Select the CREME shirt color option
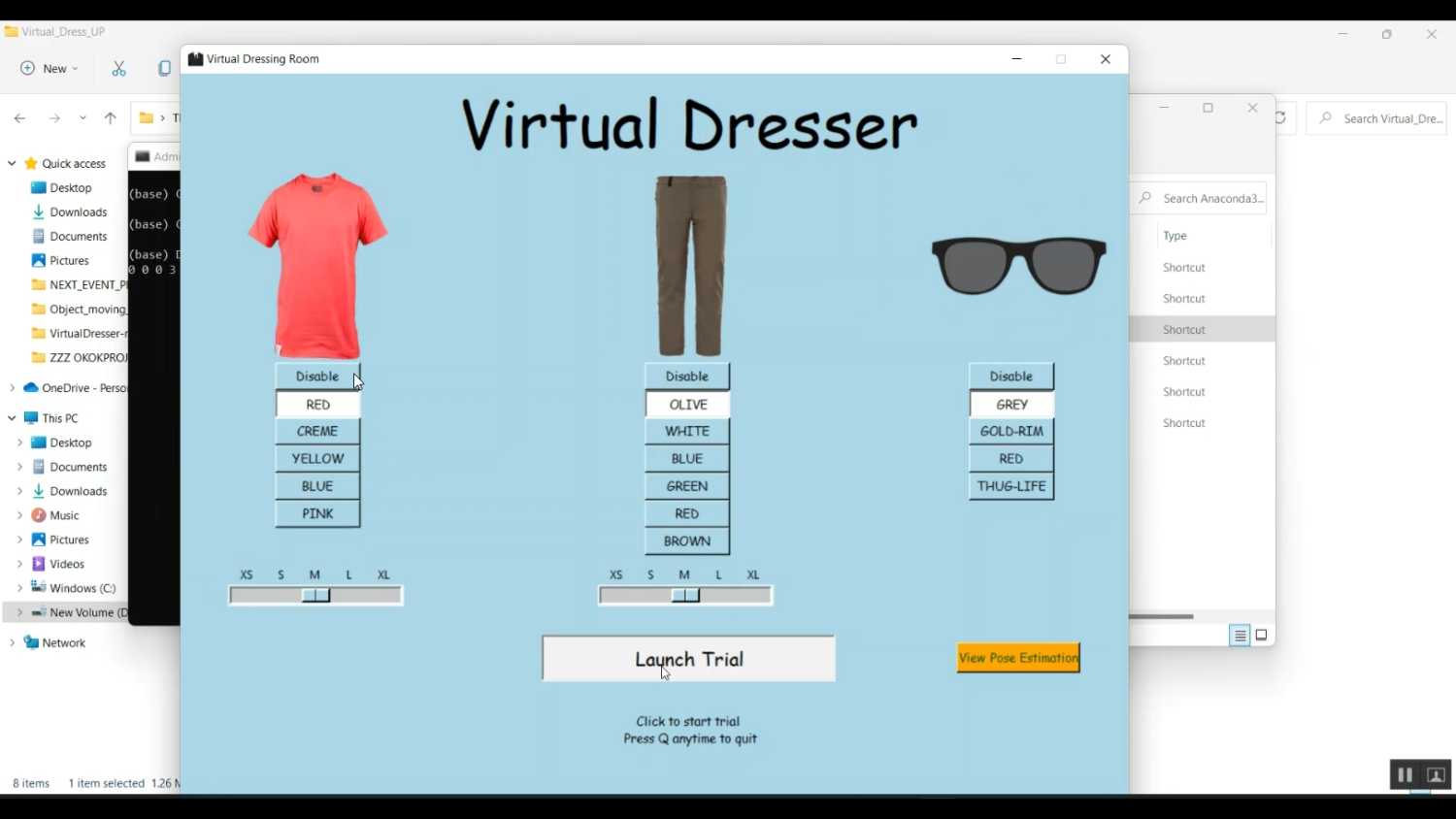 click(x=317, y=432)
